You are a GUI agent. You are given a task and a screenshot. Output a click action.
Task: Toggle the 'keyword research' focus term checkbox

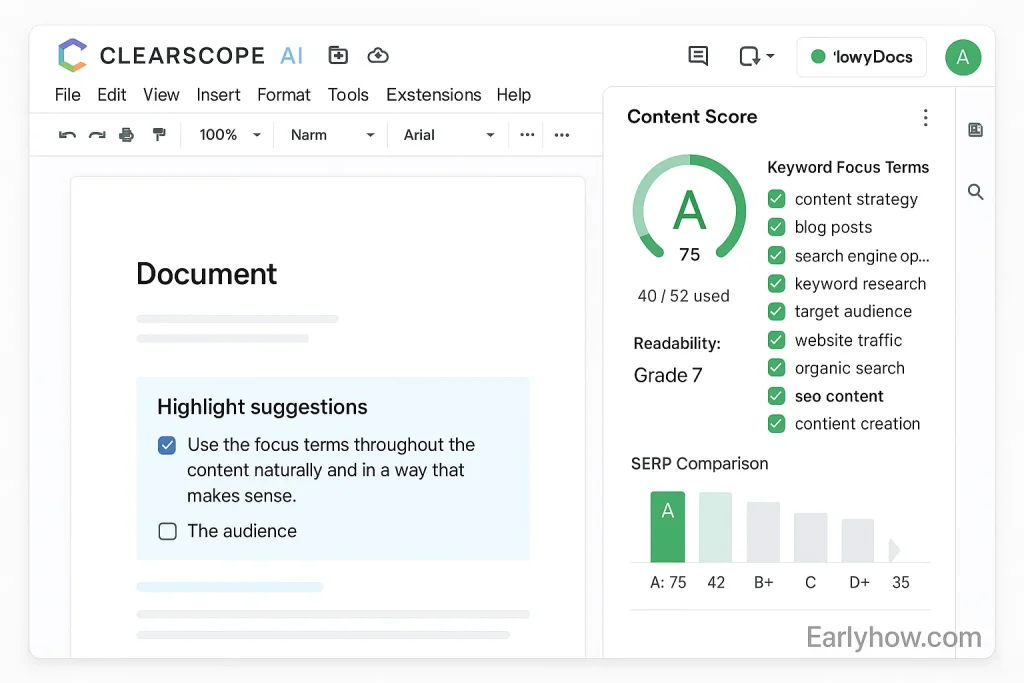click(x=776, y=284)
